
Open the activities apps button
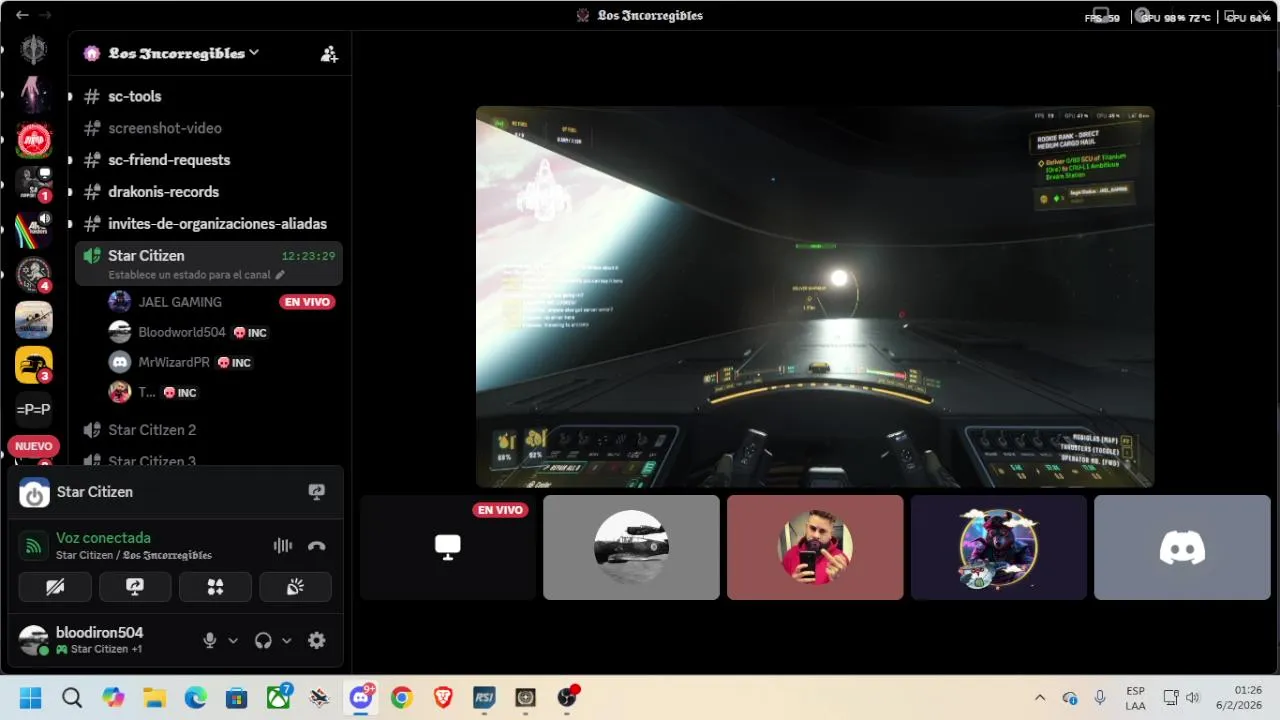215,587
